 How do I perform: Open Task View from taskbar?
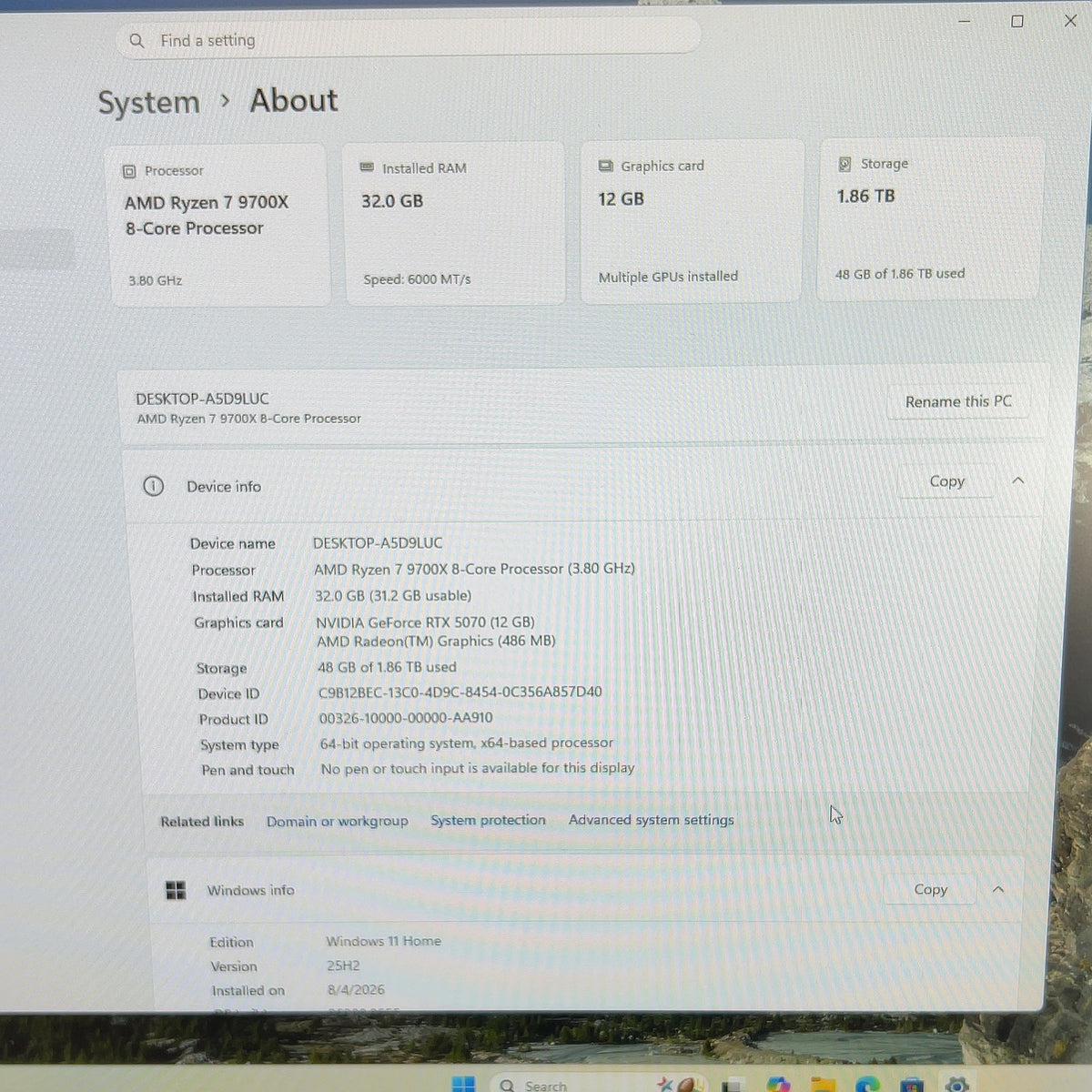pos(733,1085)
